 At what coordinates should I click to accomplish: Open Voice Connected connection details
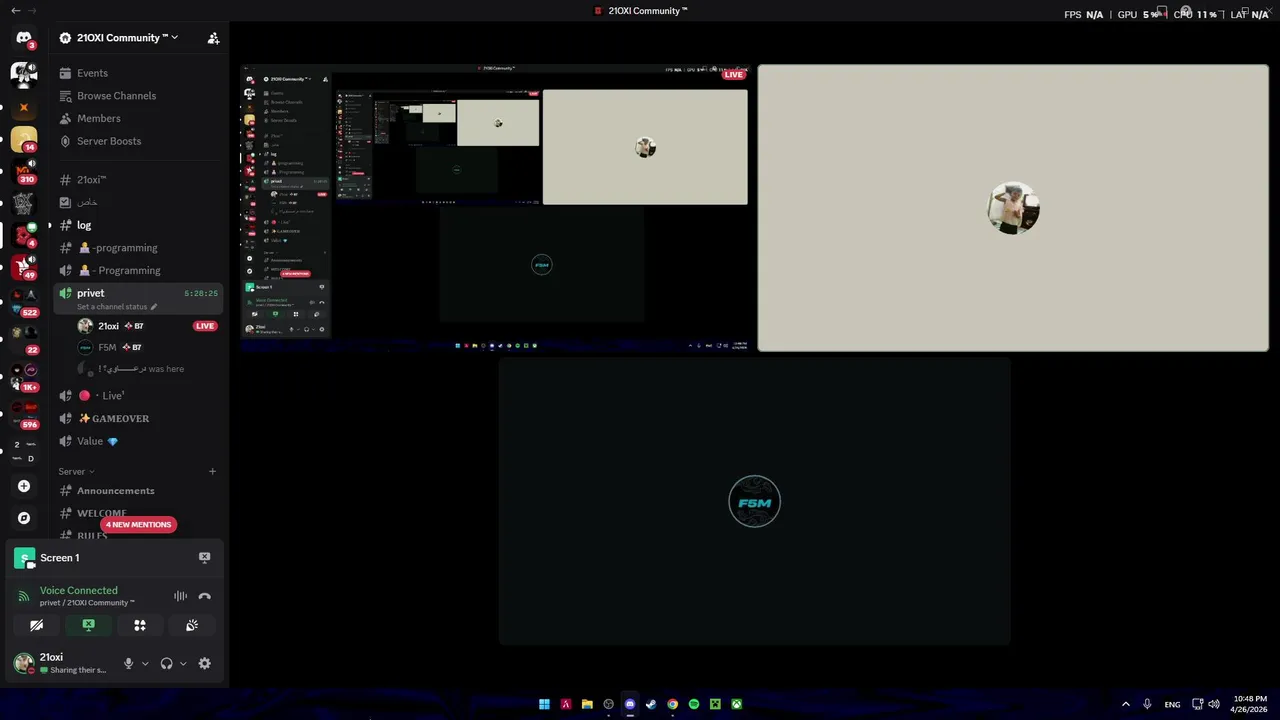point(79,591)
